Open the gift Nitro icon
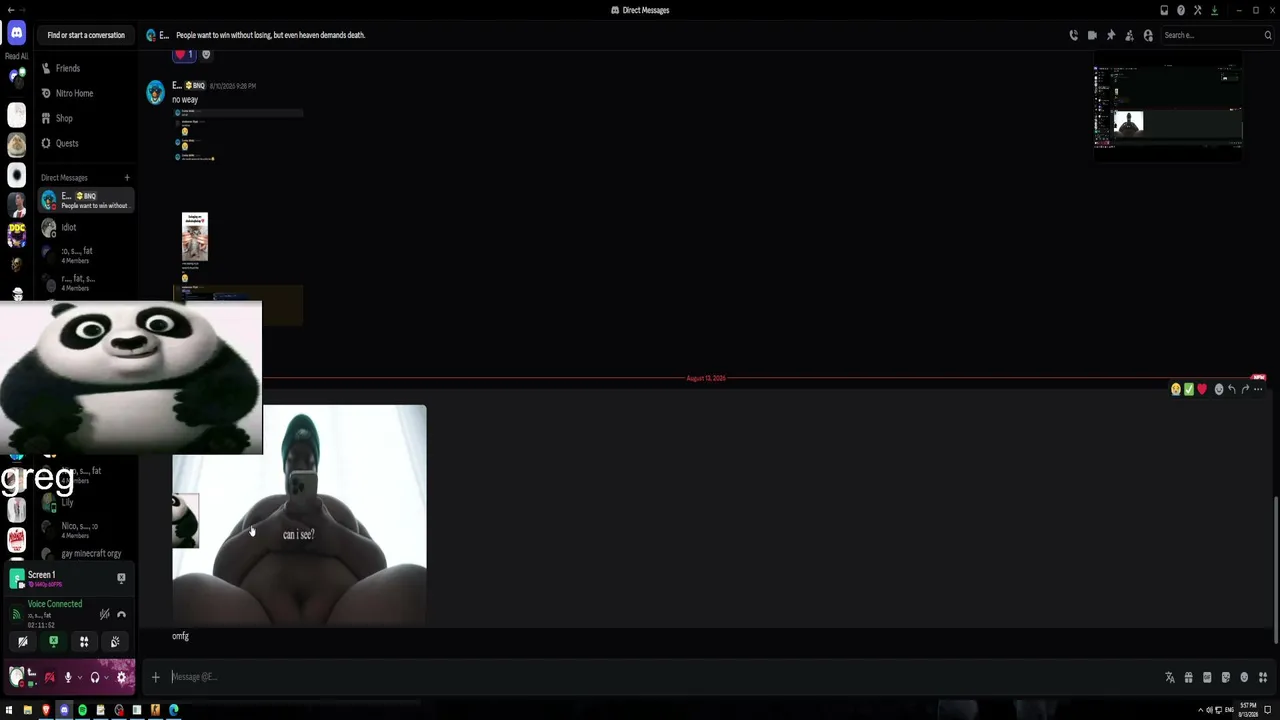The image size is (1280, 720). click(x=1188, y=677)
